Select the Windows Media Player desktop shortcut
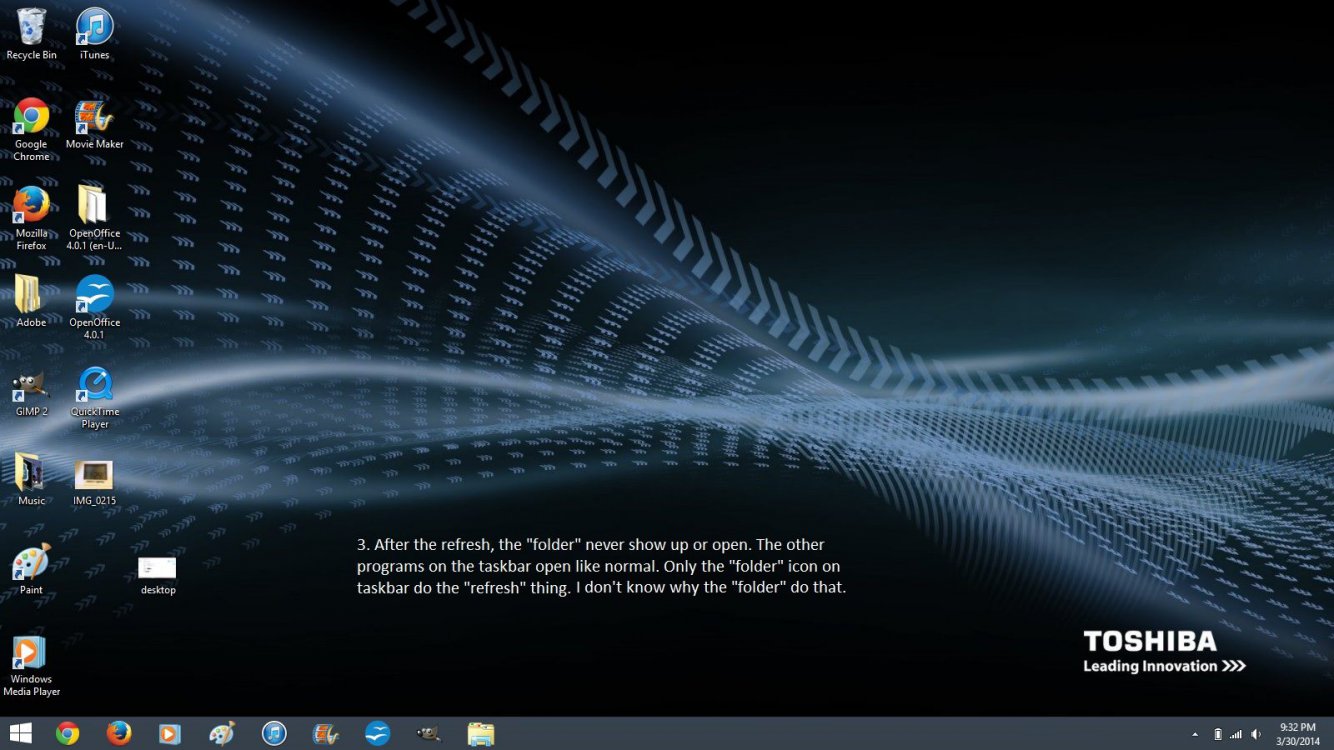The height and width of the screenshot is (750, 1334). click(x=31, y=665)
